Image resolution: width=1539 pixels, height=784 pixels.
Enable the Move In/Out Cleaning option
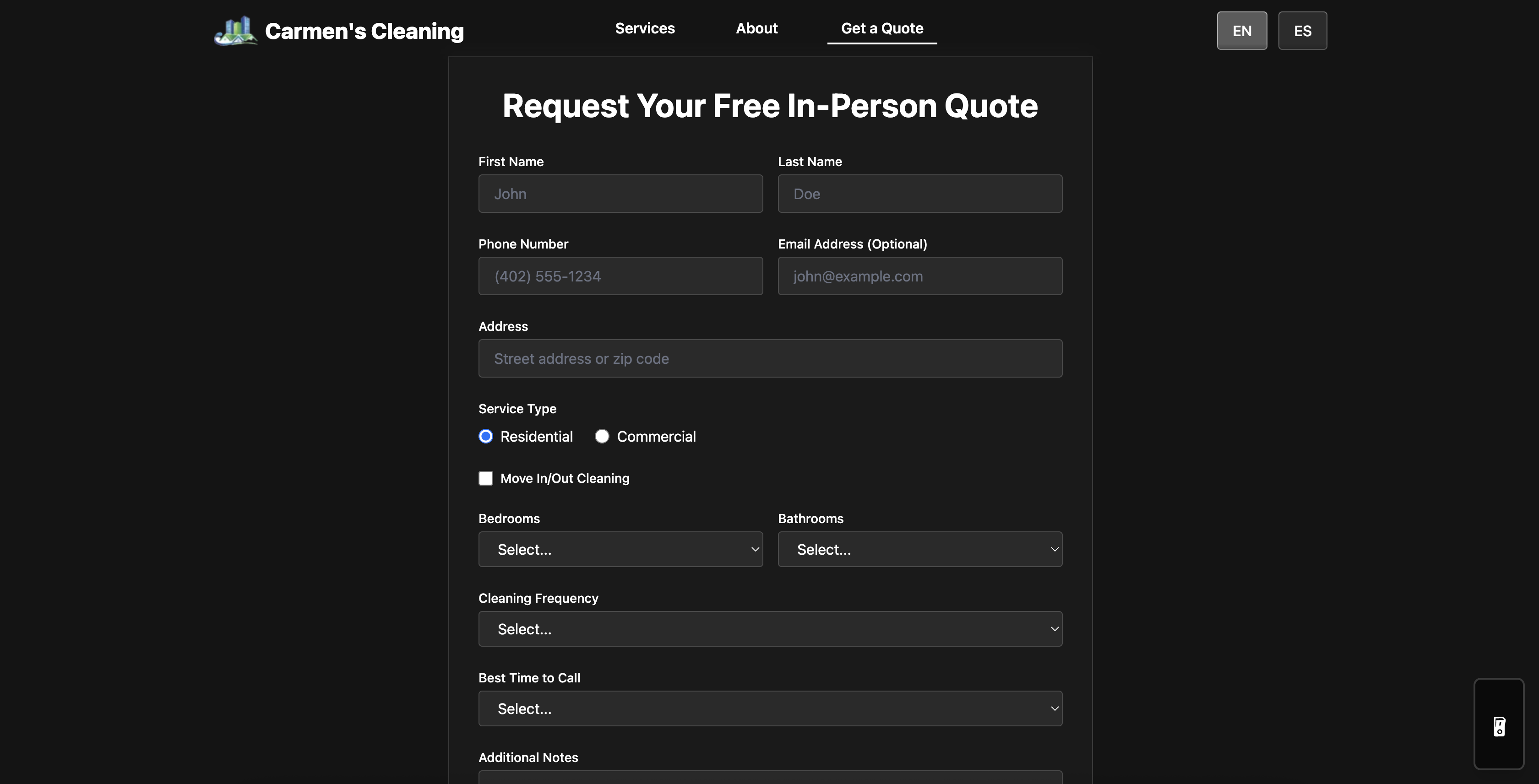coord(486,478)
